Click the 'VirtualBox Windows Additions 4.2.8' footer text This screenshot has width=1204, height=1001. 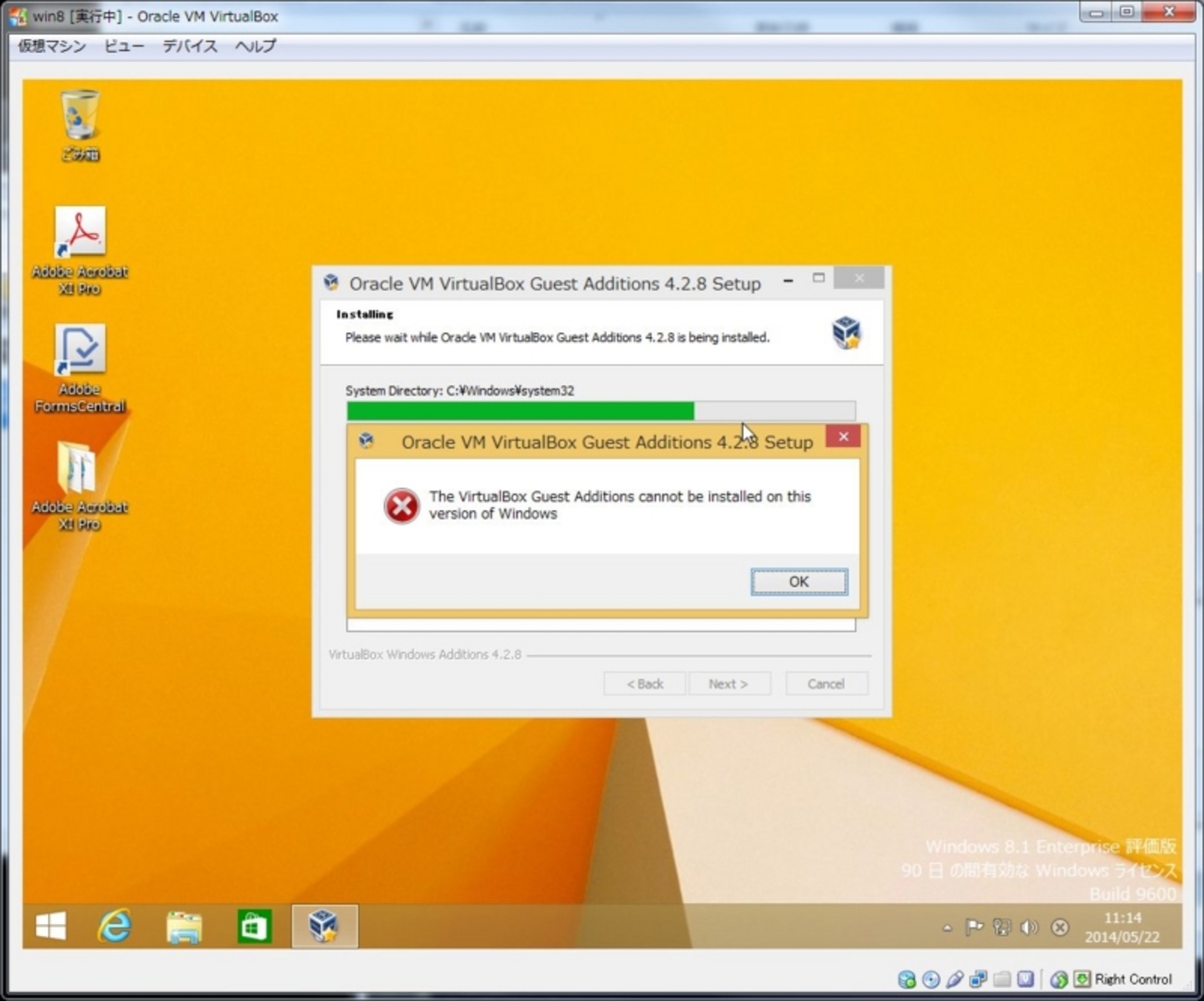pyautogui.click(x=425, y=654)
